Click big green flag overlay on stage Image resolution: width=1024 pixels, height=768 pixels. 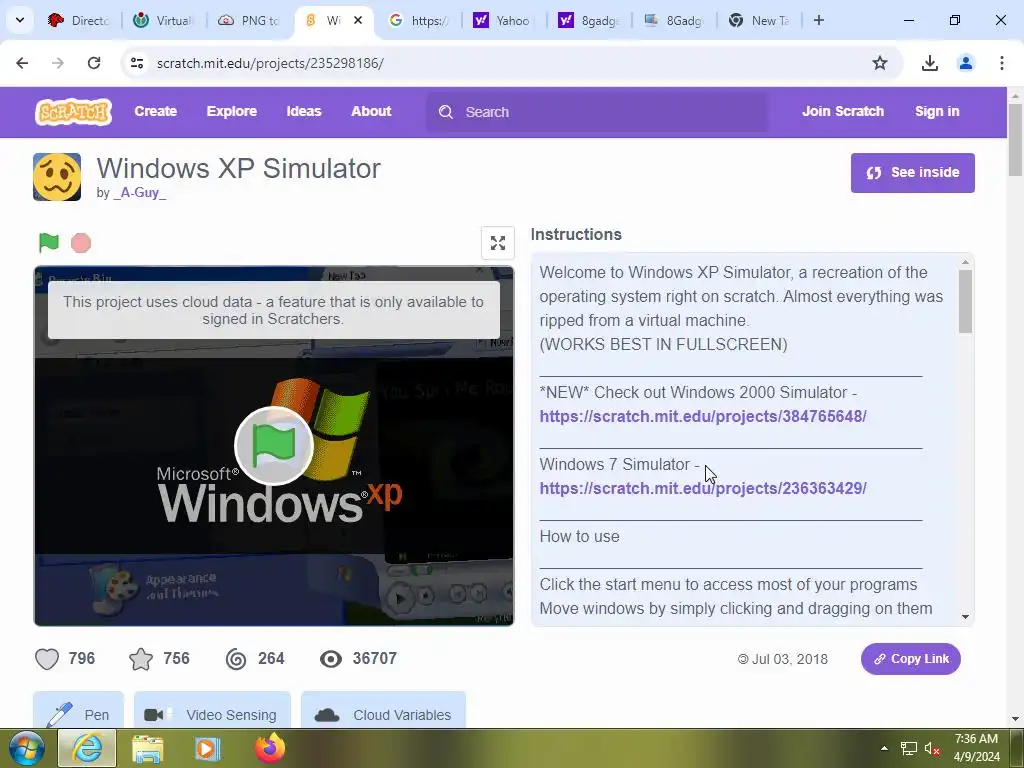(x=274, y=446)
